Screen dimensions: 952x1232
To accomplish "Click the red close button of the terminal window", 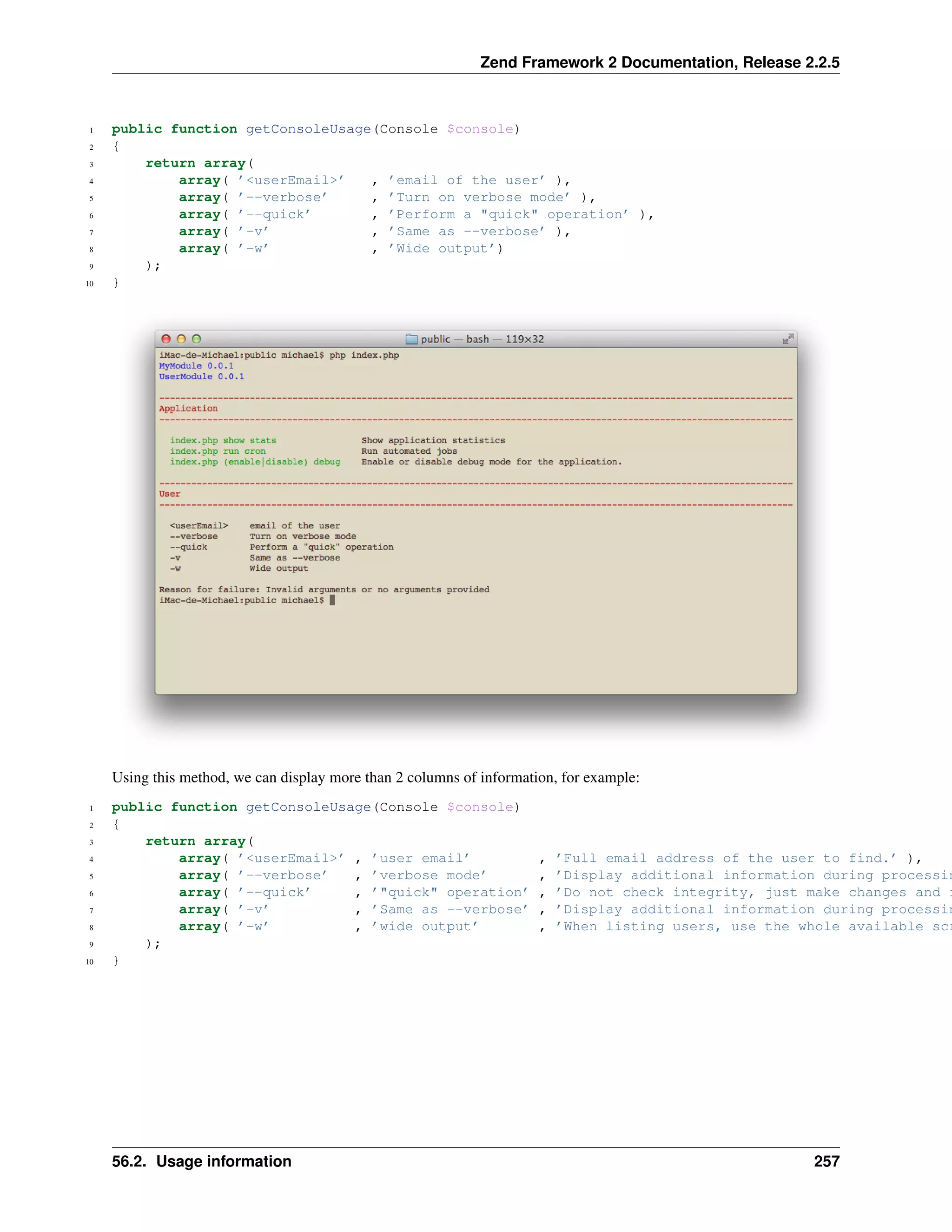I will [166, 339].
